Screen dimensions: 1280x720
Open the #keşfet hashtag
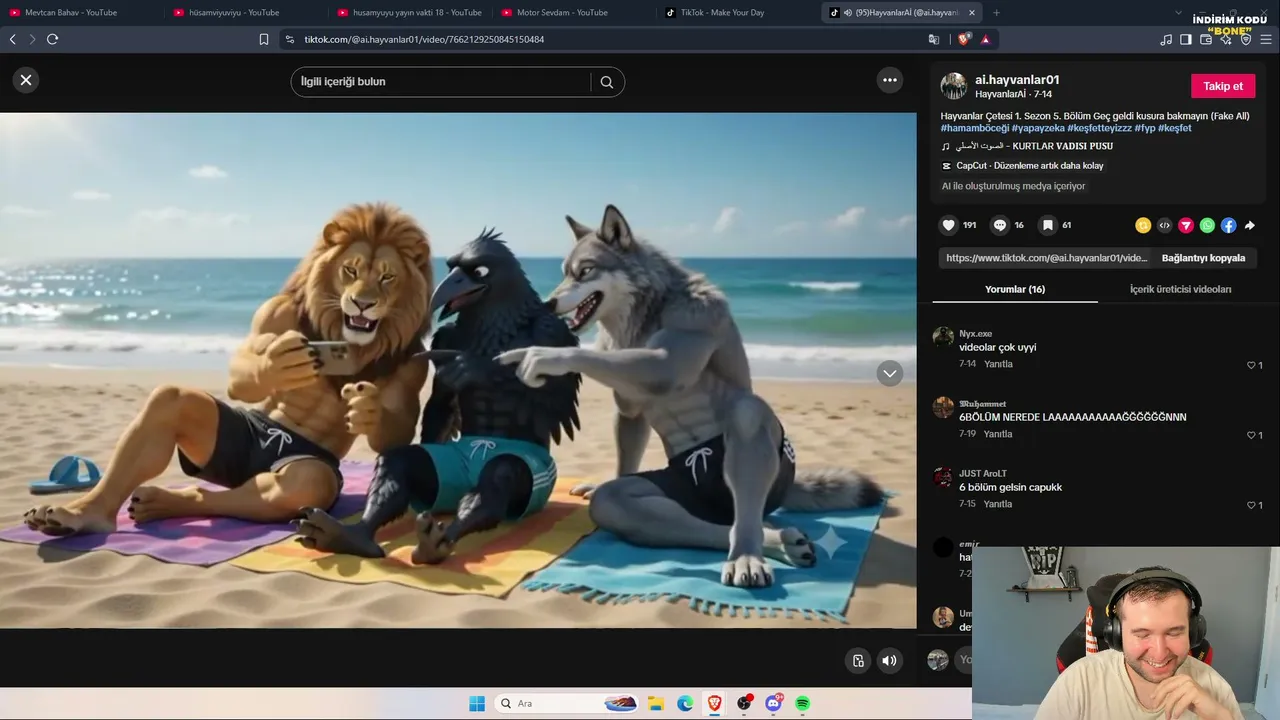1175,128
